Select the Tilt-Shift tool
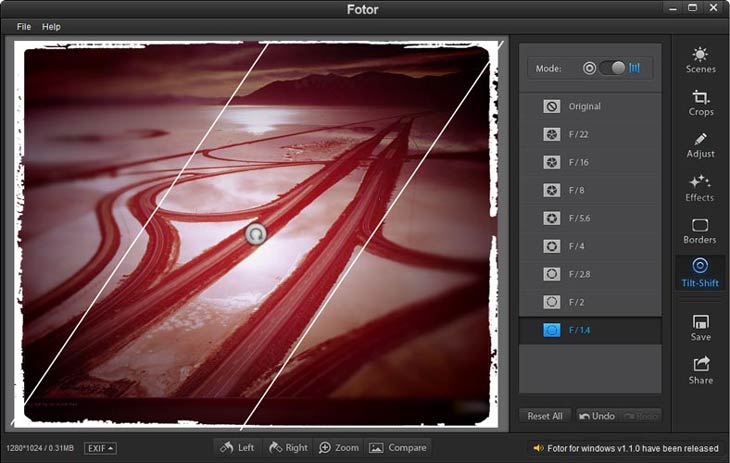The image size is (730, 463). pyautogui.click(x=700, y=273)
